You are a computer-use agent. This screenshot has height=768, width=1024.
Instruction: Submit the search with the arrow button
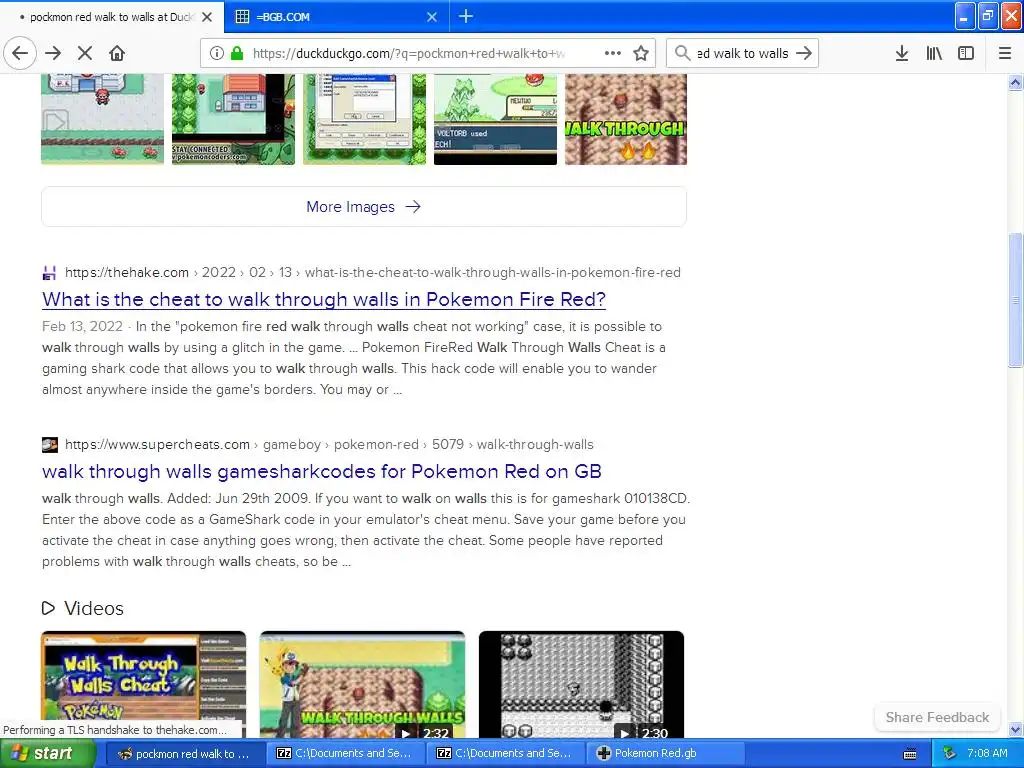pos(804,53)
